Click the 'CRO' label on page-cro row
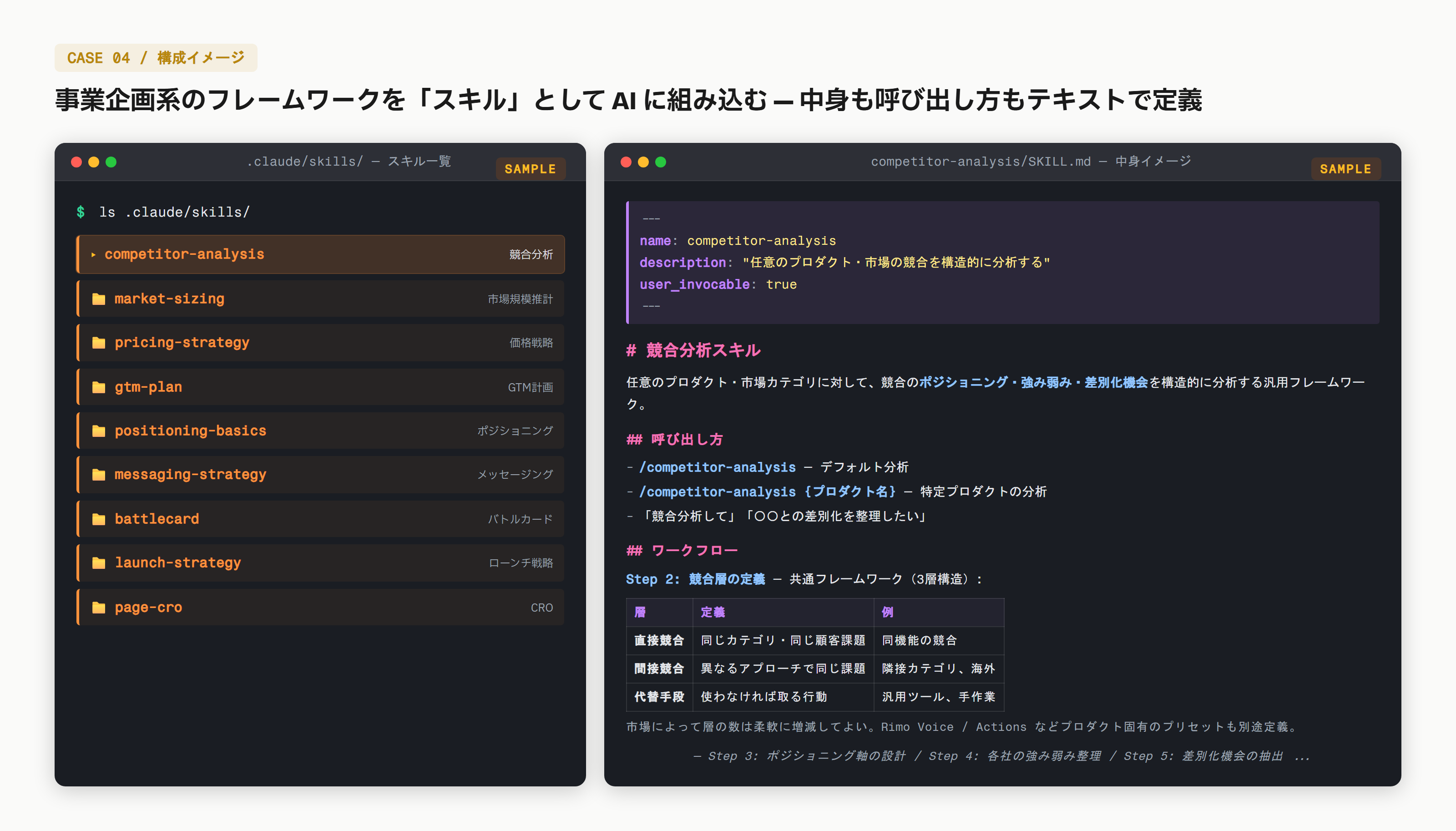The image size is (1456, 831). (542, 608)
